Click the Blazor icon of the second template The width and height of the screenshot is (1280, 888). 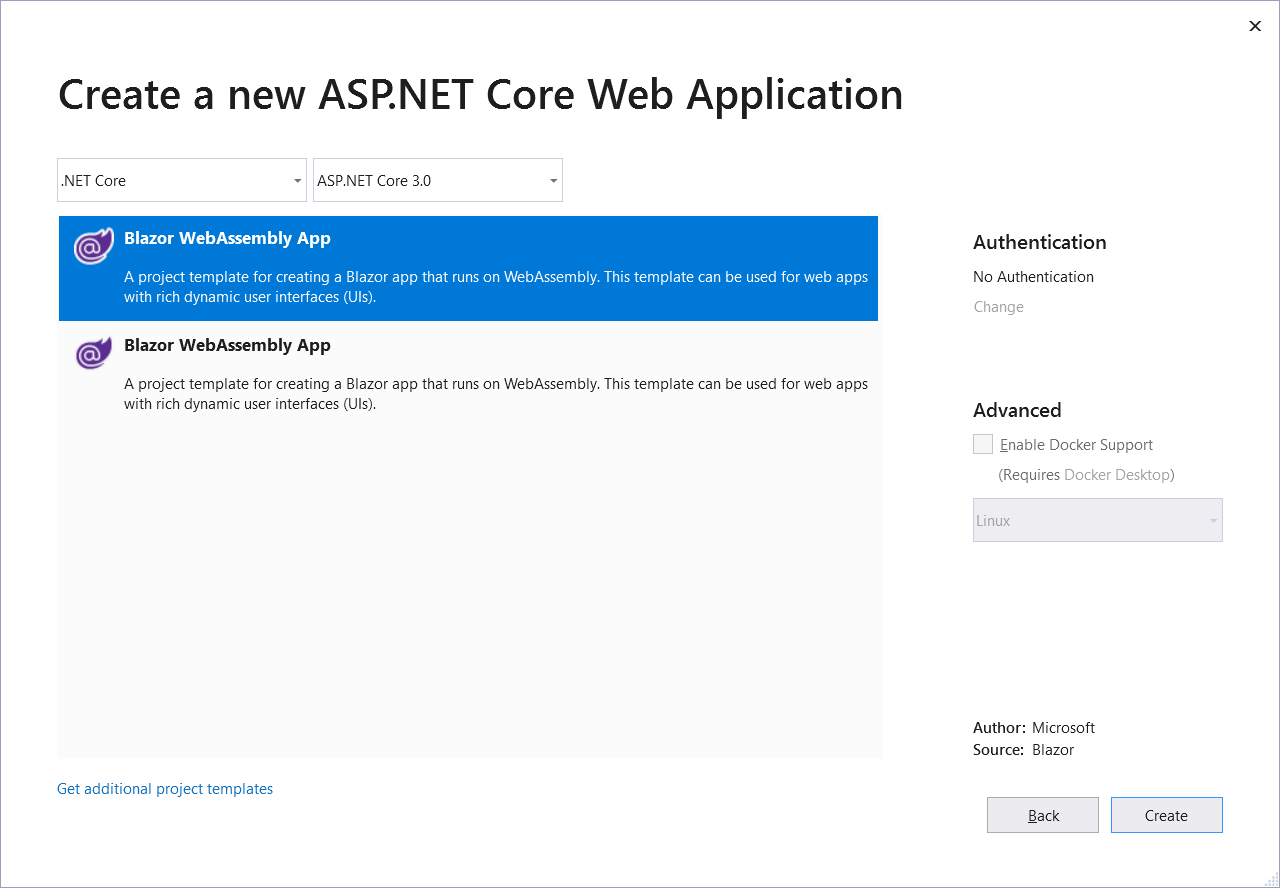pyautogui.click(x=92, y=353)
